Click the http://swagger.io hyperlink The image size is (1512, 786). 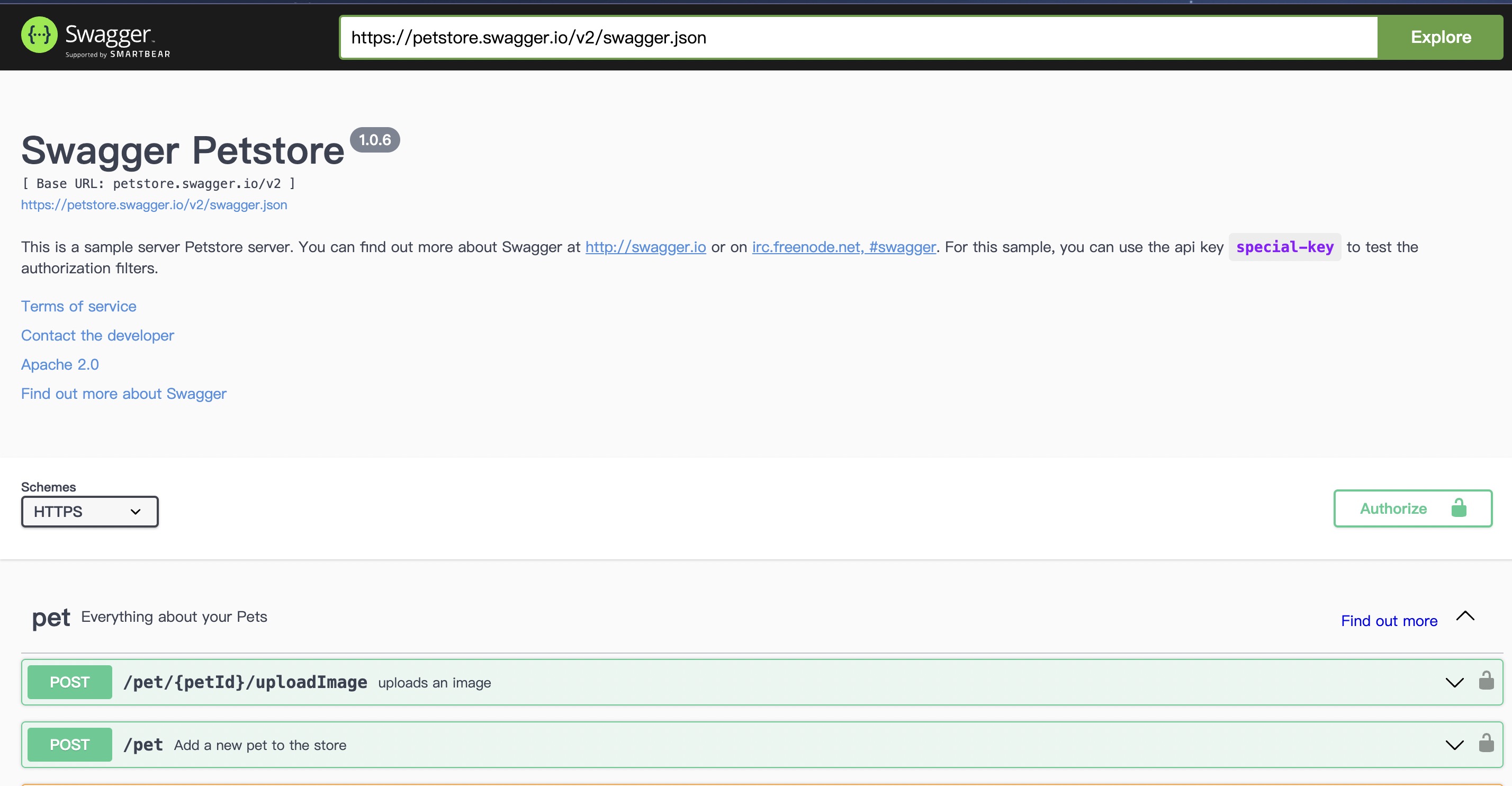(645, 247)
